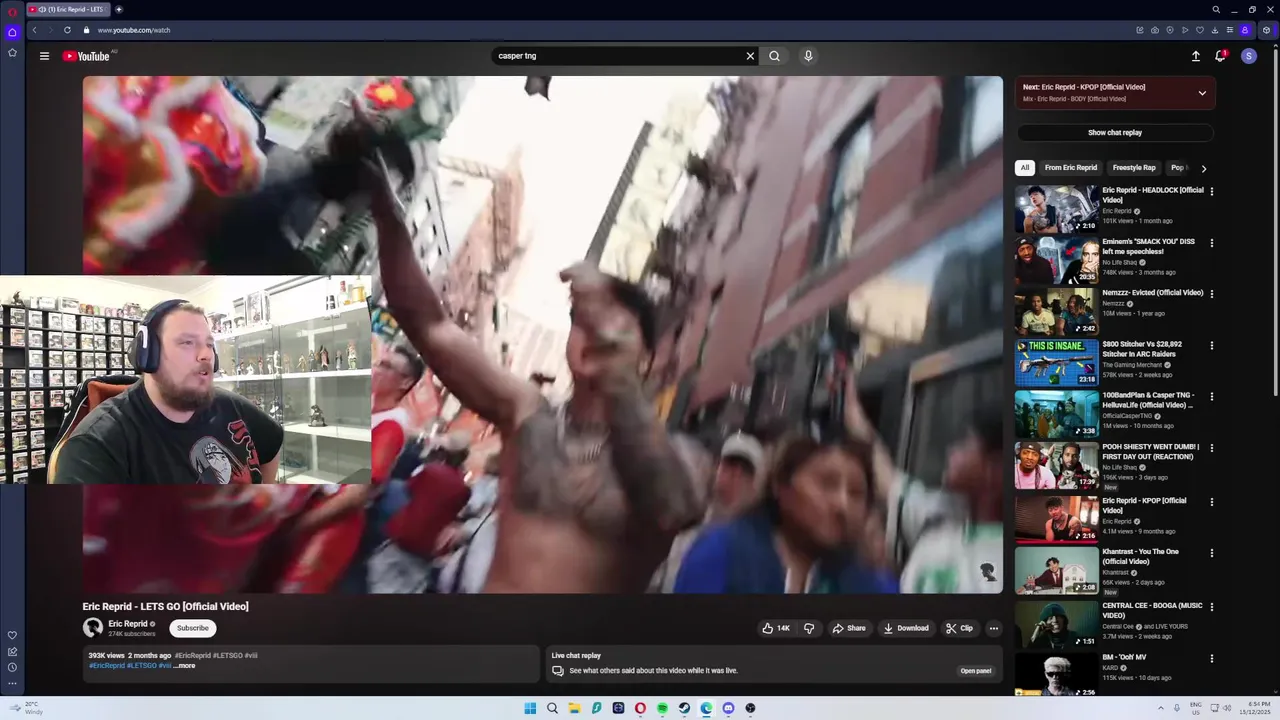Select the Freestyle Rap chip
The image size is (1280, 720).
click(1134, 168)
